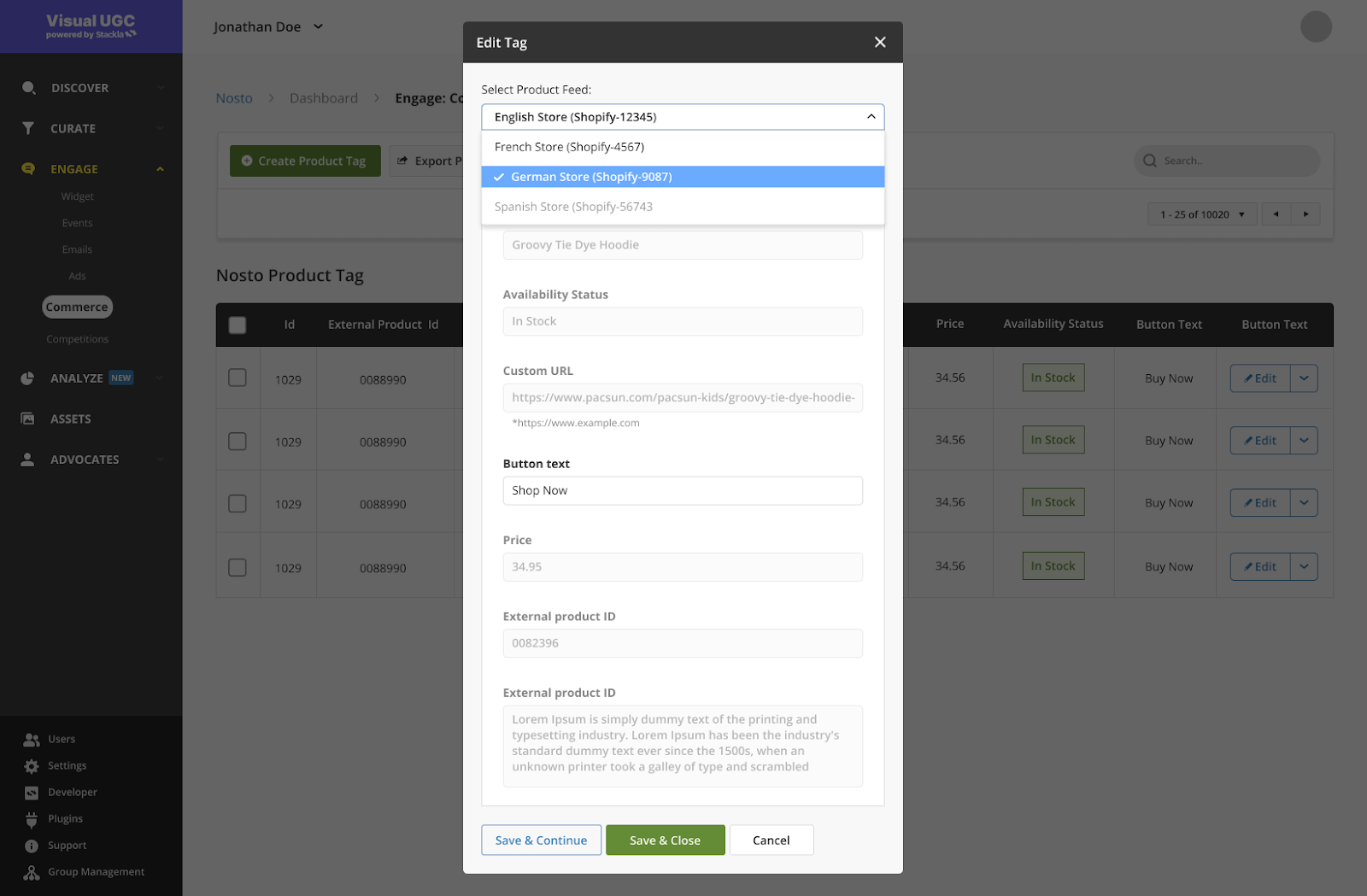Check the second product row checkbox
The height and width of the screenshot is (896, 1367).
tap(238, 441)
